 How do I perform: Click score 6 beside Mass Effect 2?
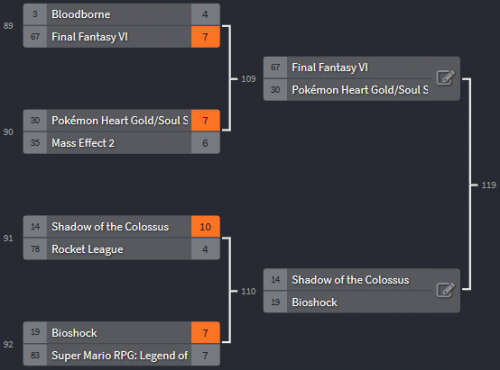[x=205, y=143]
